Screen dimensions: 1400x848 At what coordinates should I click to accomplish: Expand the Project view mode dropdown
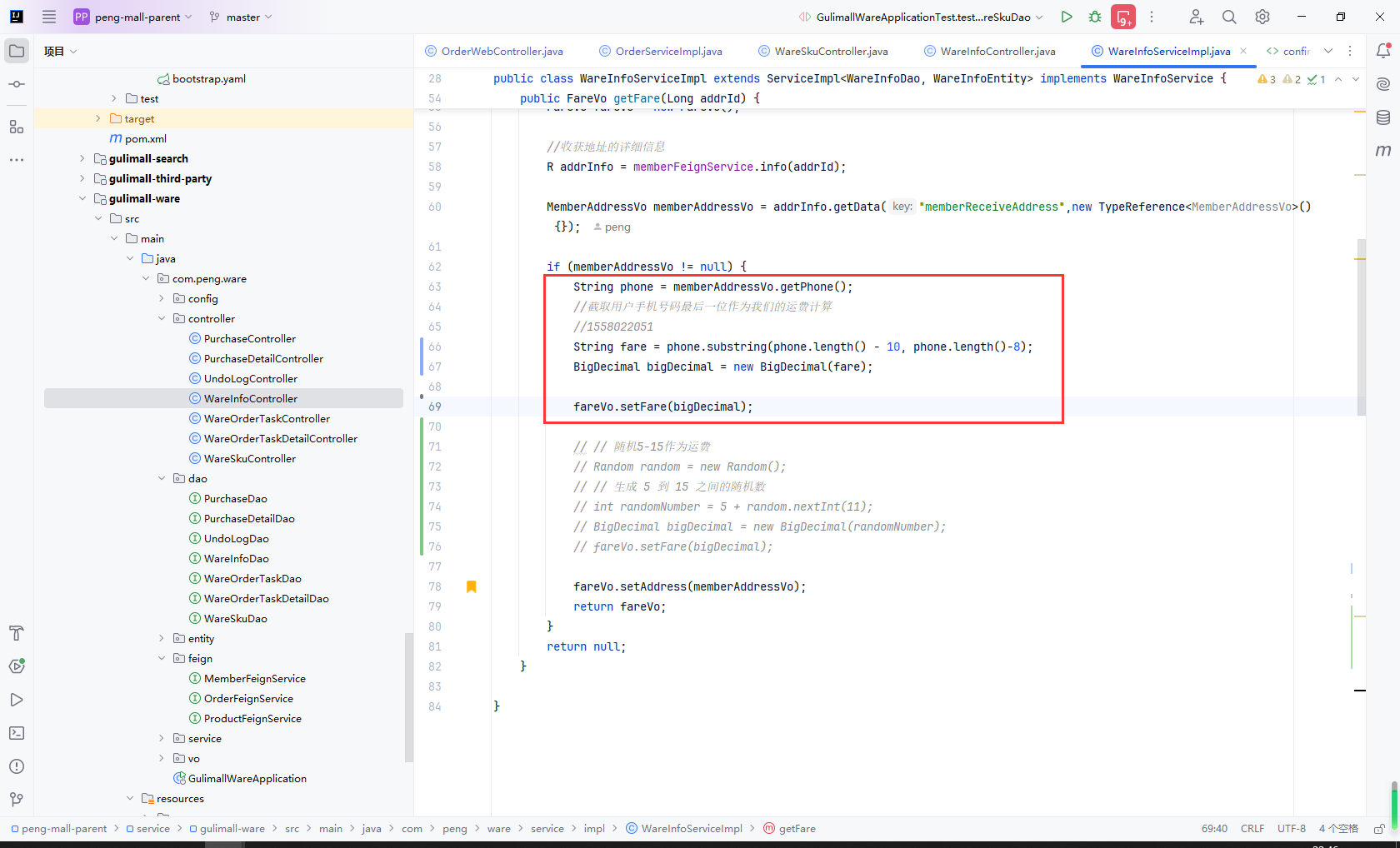pyautogui.click(x=61, y=51)
